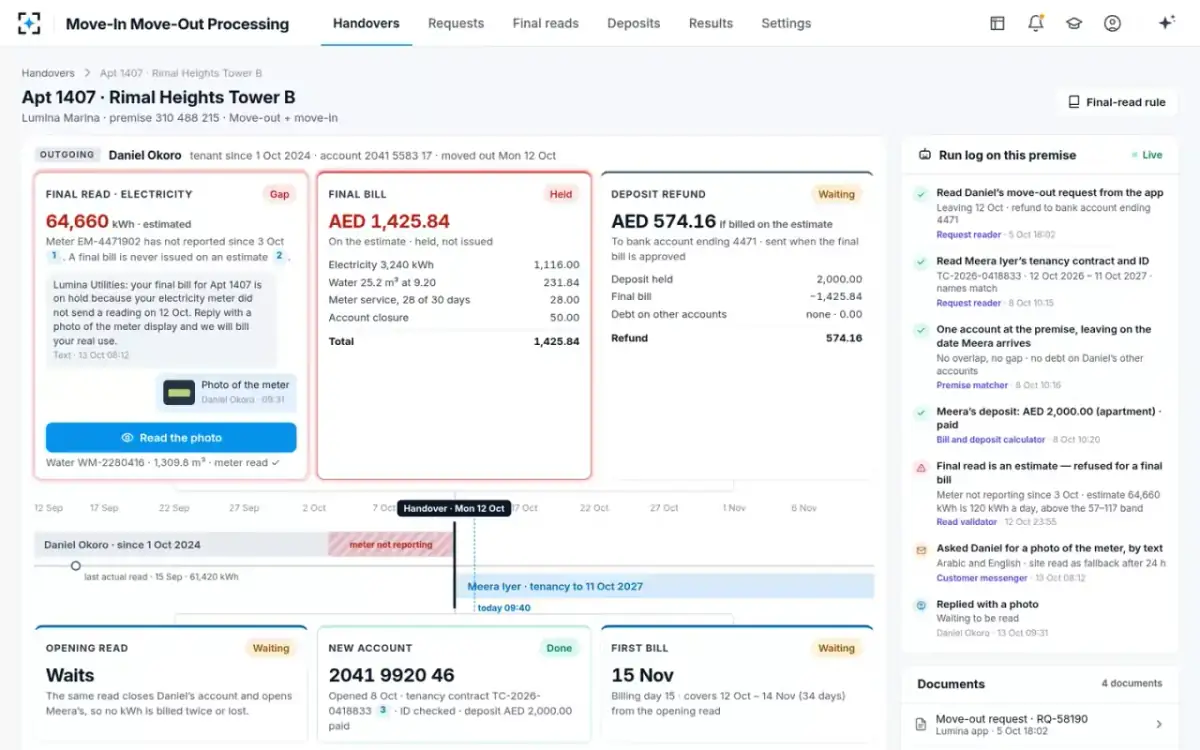Image resolution: width=1200 pixels, height=750 pixels.
Task: Click the Held badge on Final Bill card
Action: (561, 194)
